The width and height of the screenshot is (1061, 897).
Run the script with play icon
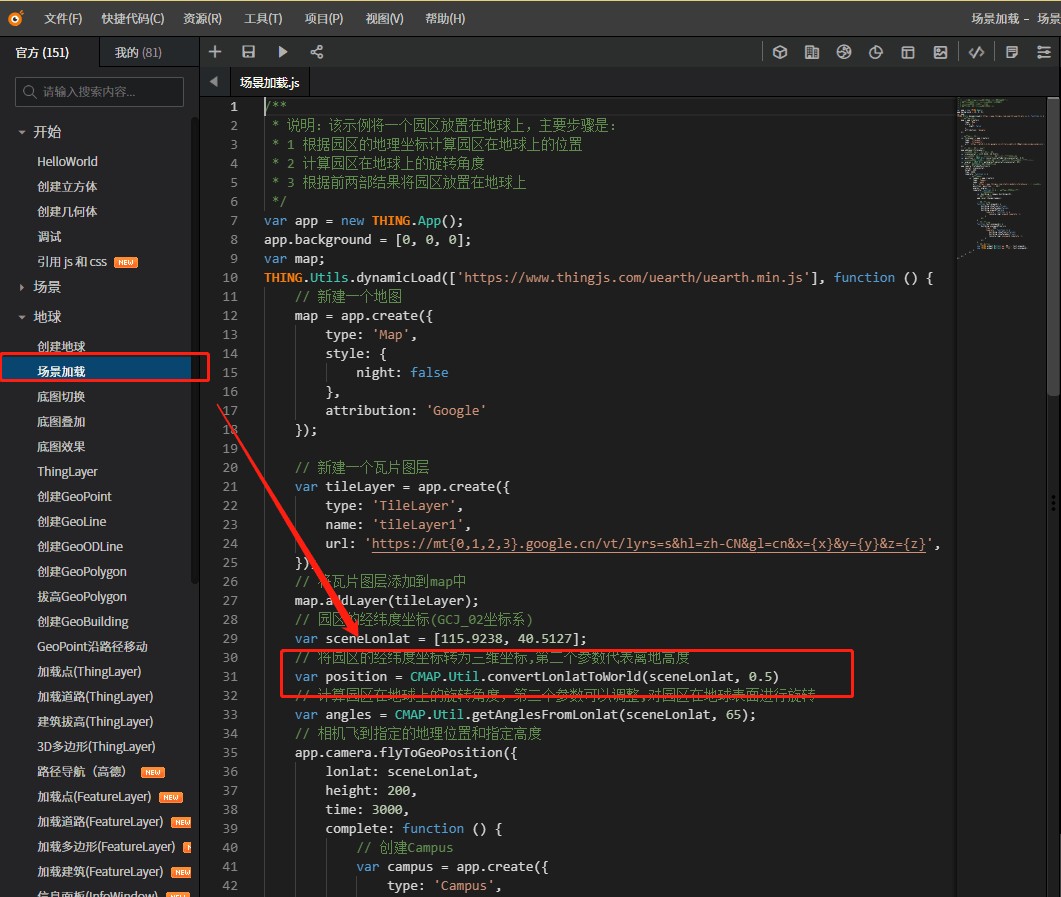pyautogui.click(x=283, y=52)
